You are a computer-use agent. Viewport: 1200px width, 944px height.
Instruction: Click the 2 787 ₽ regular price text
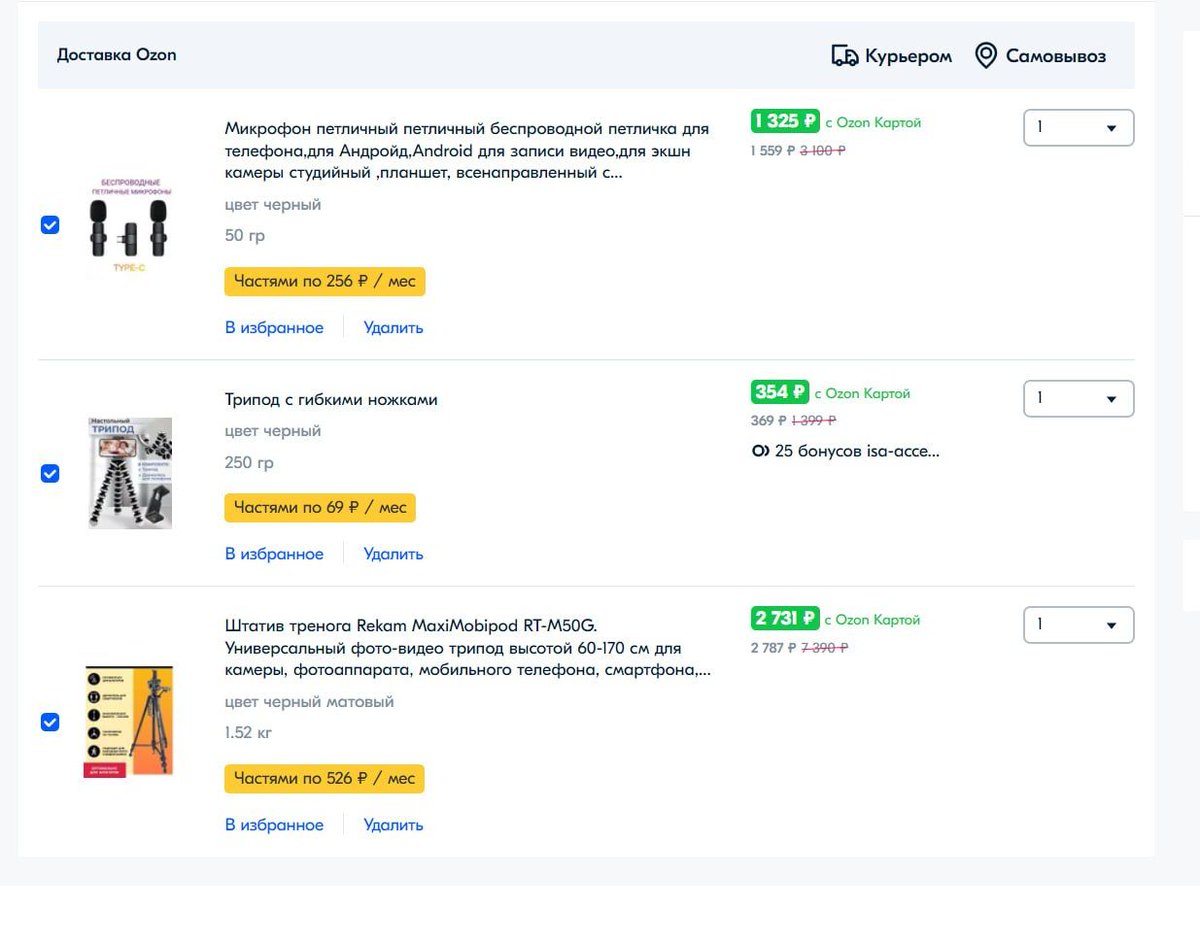(x=773, y=648)
